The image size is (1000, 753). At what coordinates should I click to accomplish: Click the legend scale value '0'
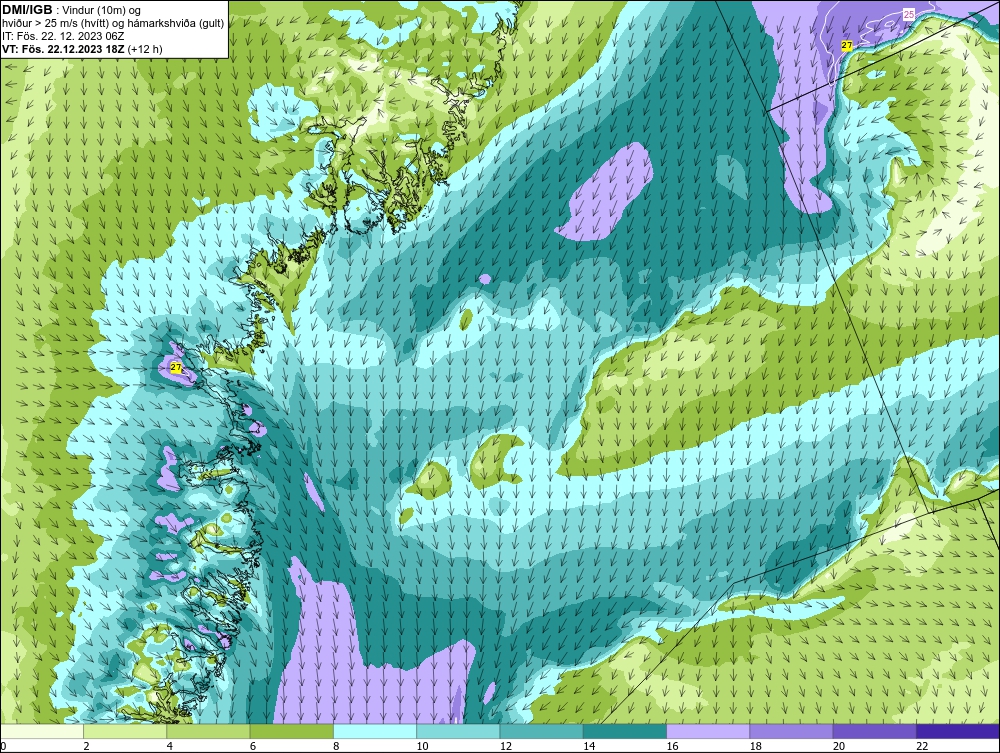(x=3, y=747)
